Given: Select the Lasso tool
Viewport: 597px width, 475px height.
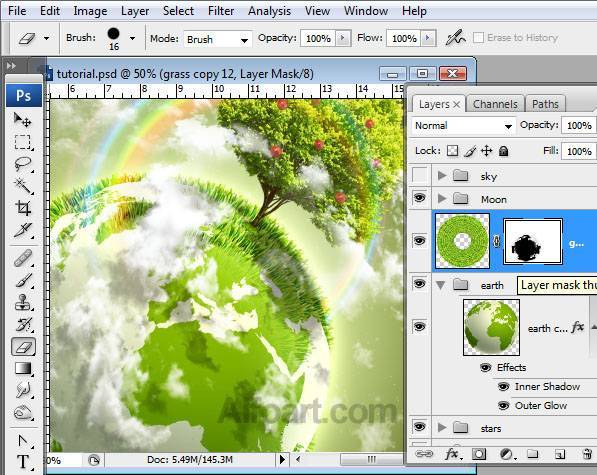Looking at the screenshot, I should pos(22,164).
